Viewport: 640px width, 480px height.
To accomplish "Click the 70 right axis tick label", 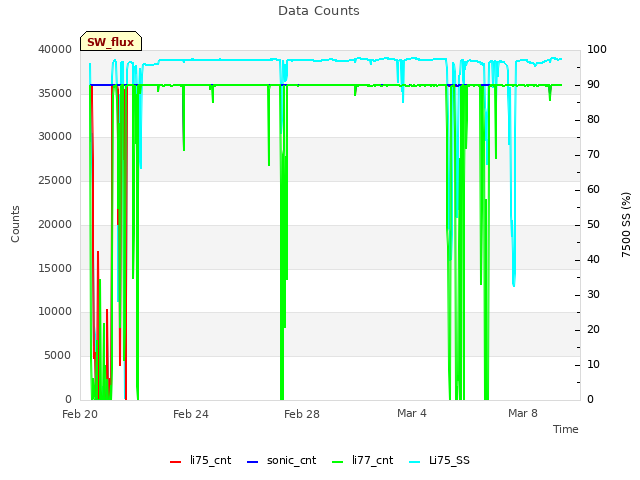I will (x=593, y=155).
